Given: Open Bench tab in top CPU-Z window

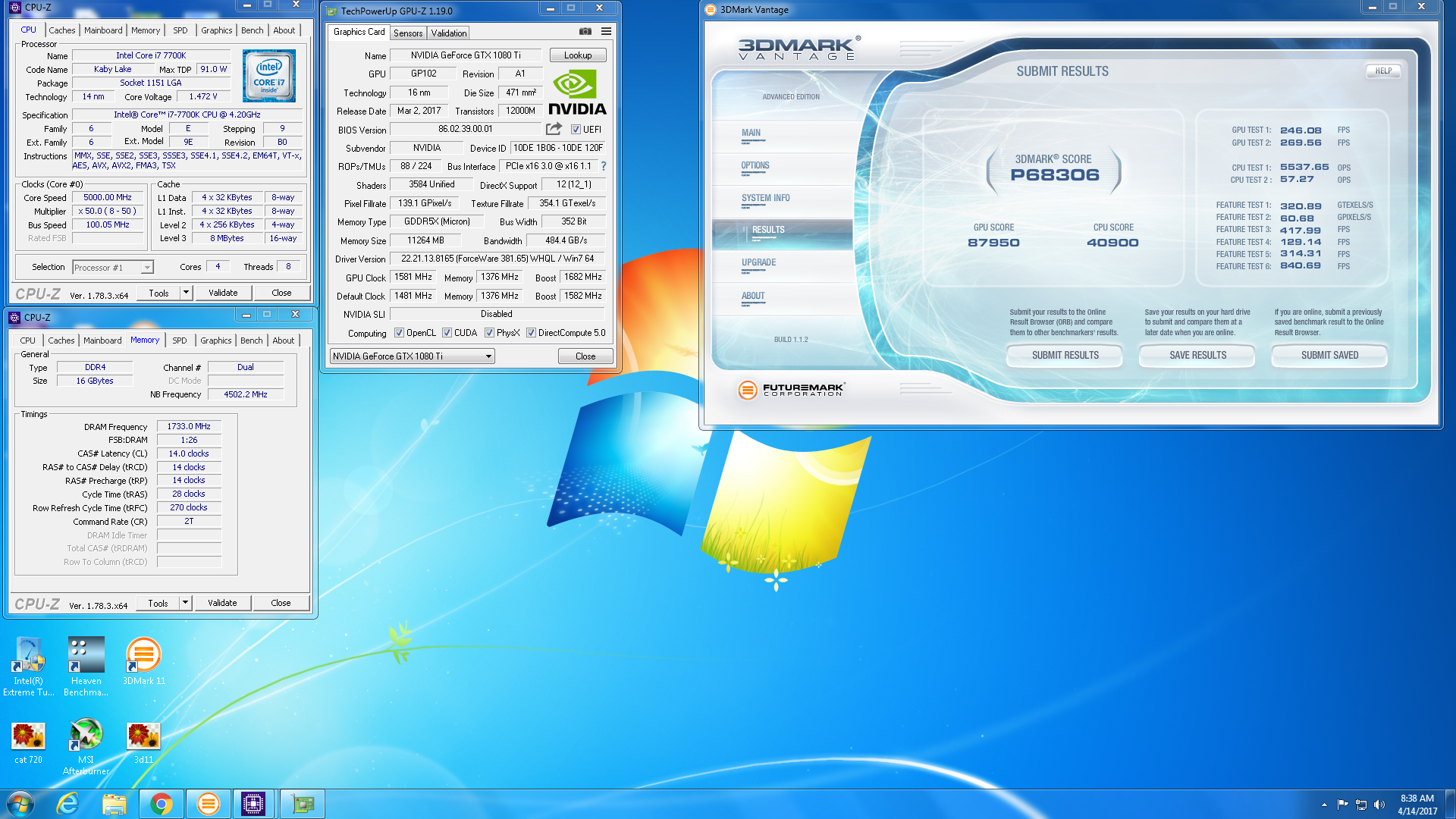Looking at the screenshot, I should tap(252, 30).
